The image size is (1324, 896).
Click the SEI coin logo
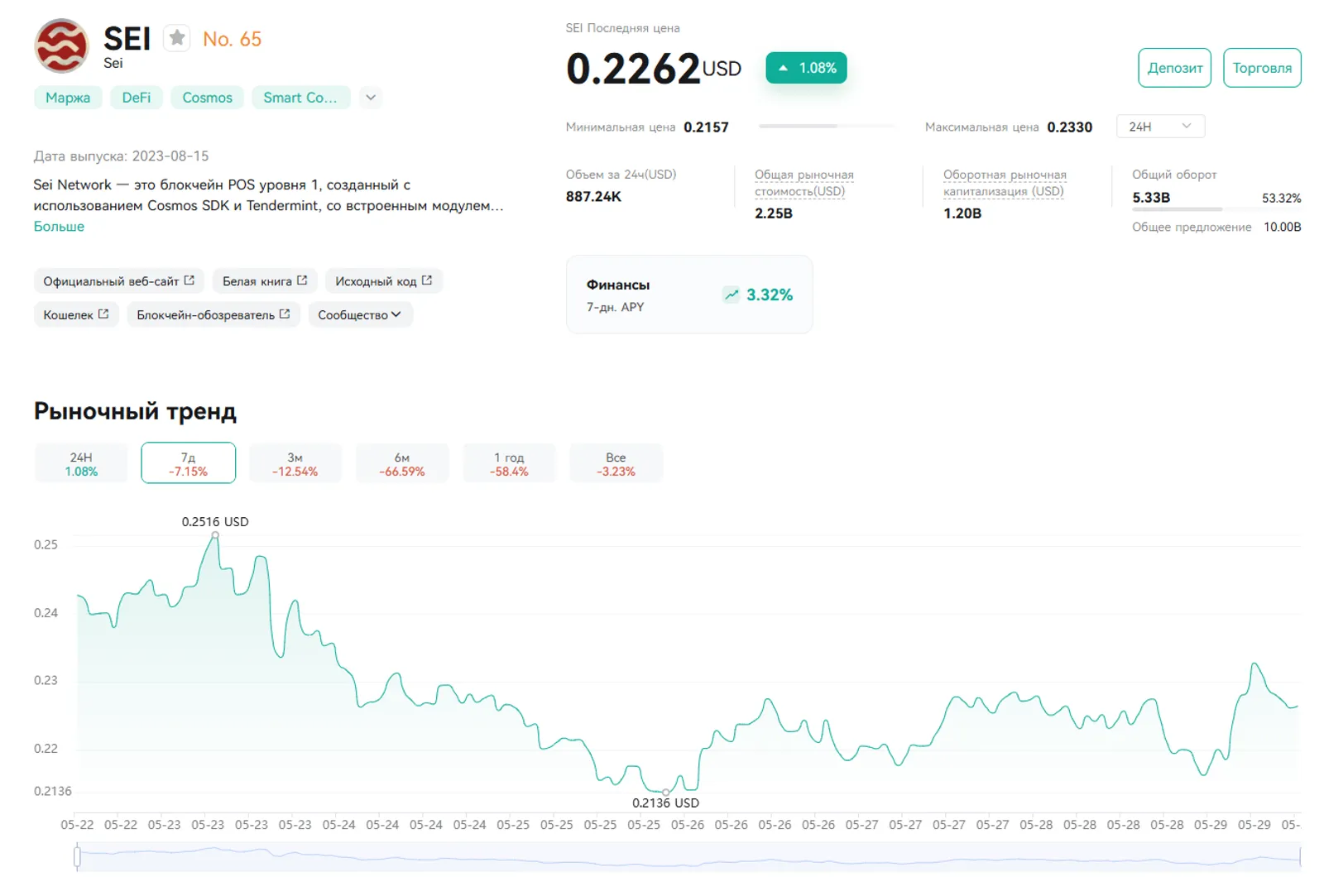click(x=61, y=46)
